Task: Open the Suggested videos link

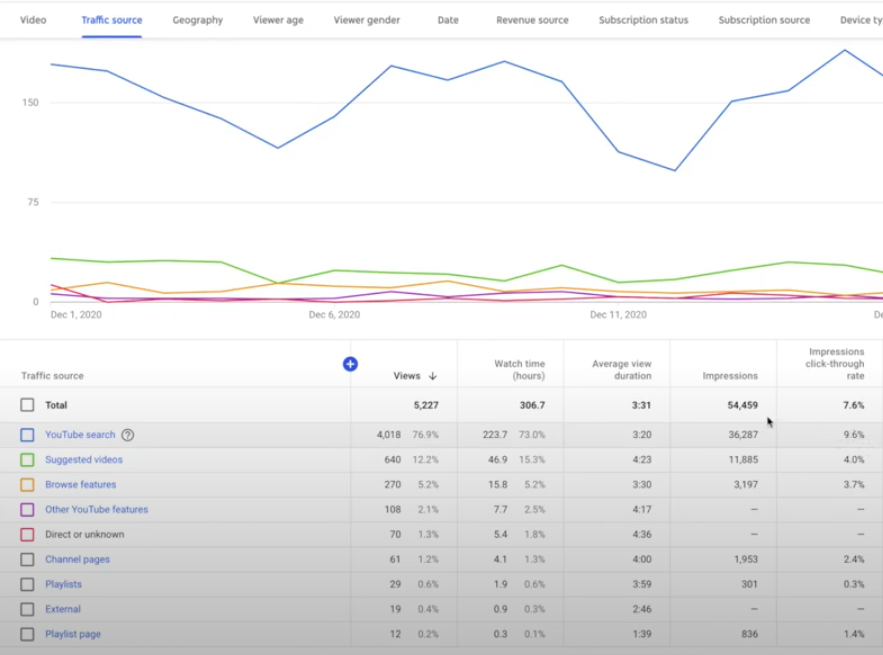Action: click(x=84, y=460)
